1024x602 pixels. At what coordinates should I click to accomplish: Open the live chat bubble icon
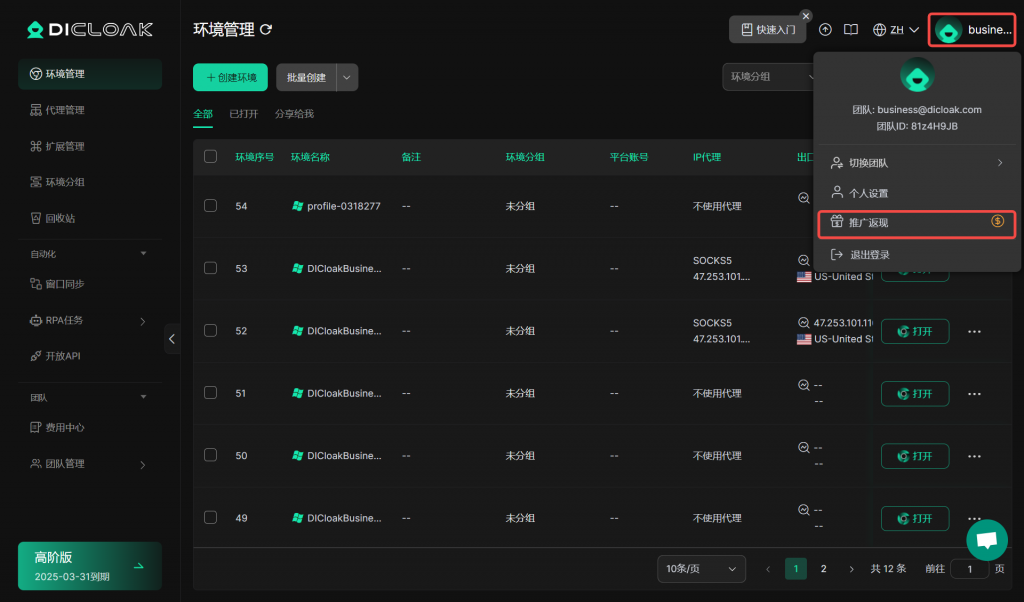(x=986, y=540)
